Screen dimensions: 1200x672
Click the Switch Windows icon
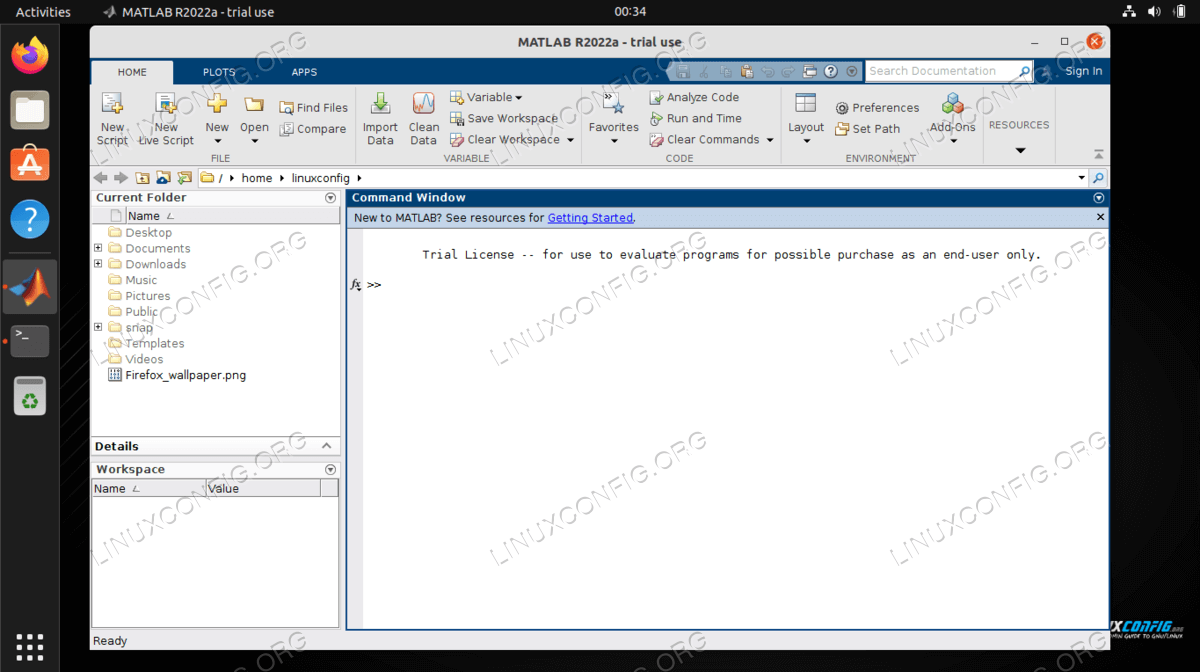coord(810,72)
